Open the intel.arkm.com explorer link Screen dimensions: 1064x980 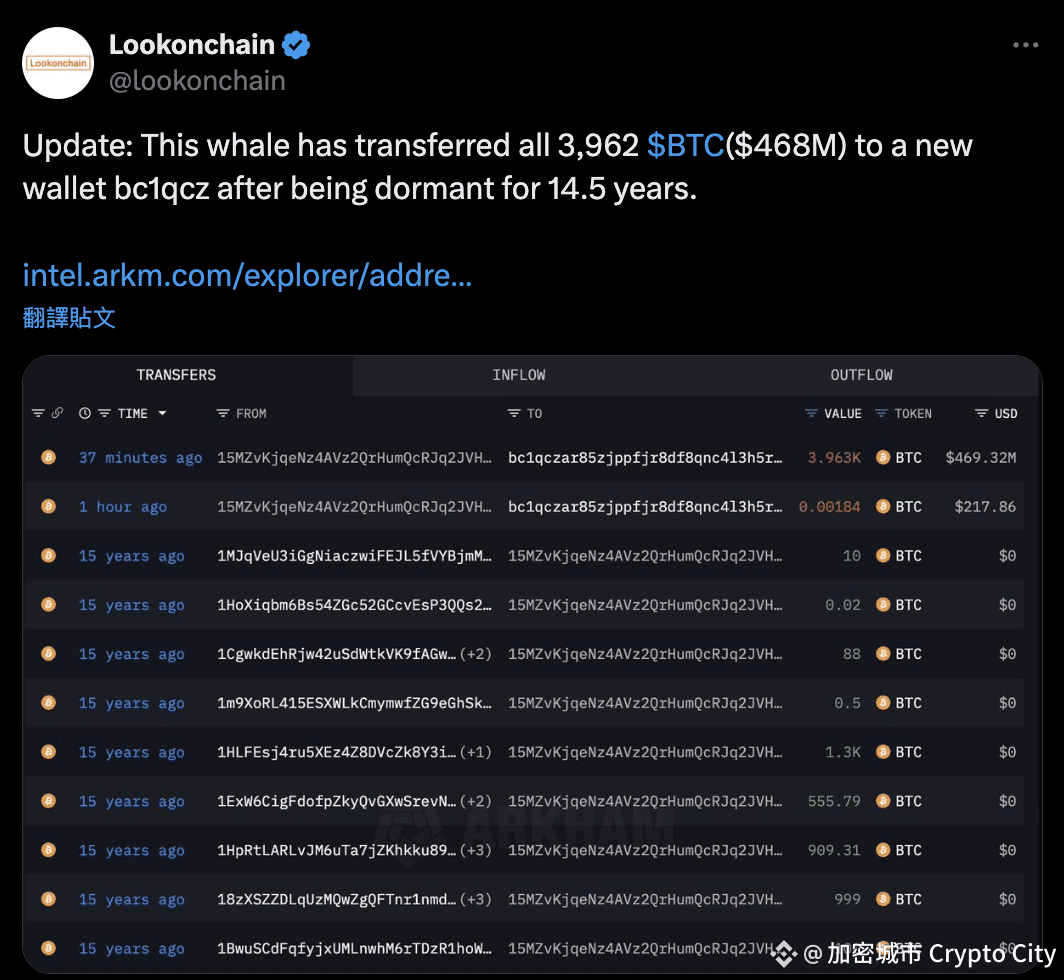[247, 275]
